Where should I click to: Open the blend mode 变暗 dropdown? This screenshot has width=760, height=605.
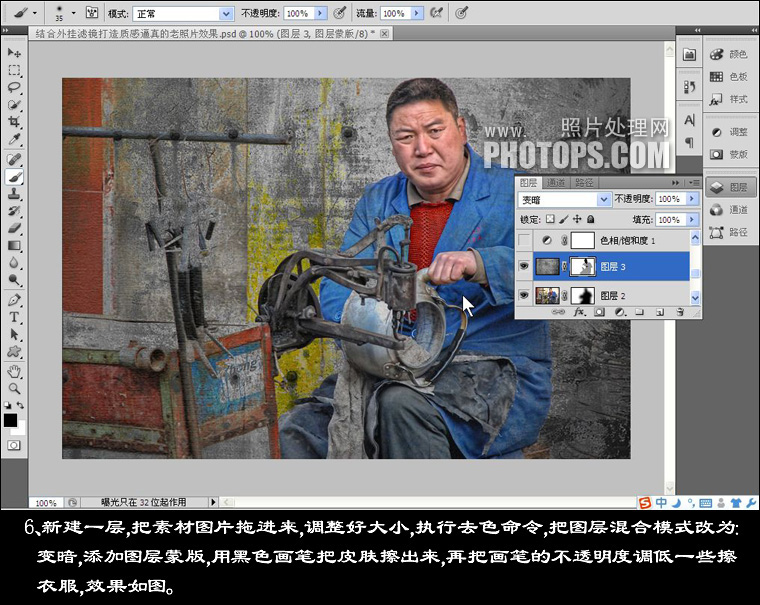pyautogui.click(x=603, y=199)
